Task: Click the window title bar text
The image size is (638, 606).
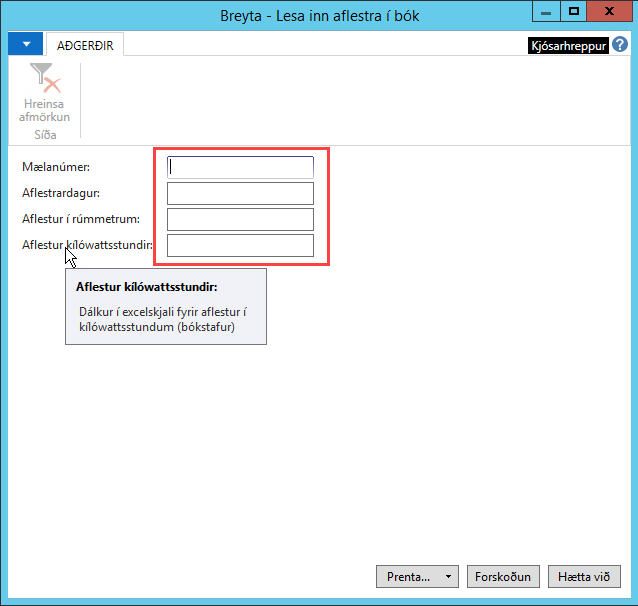Action: point(319,16)
